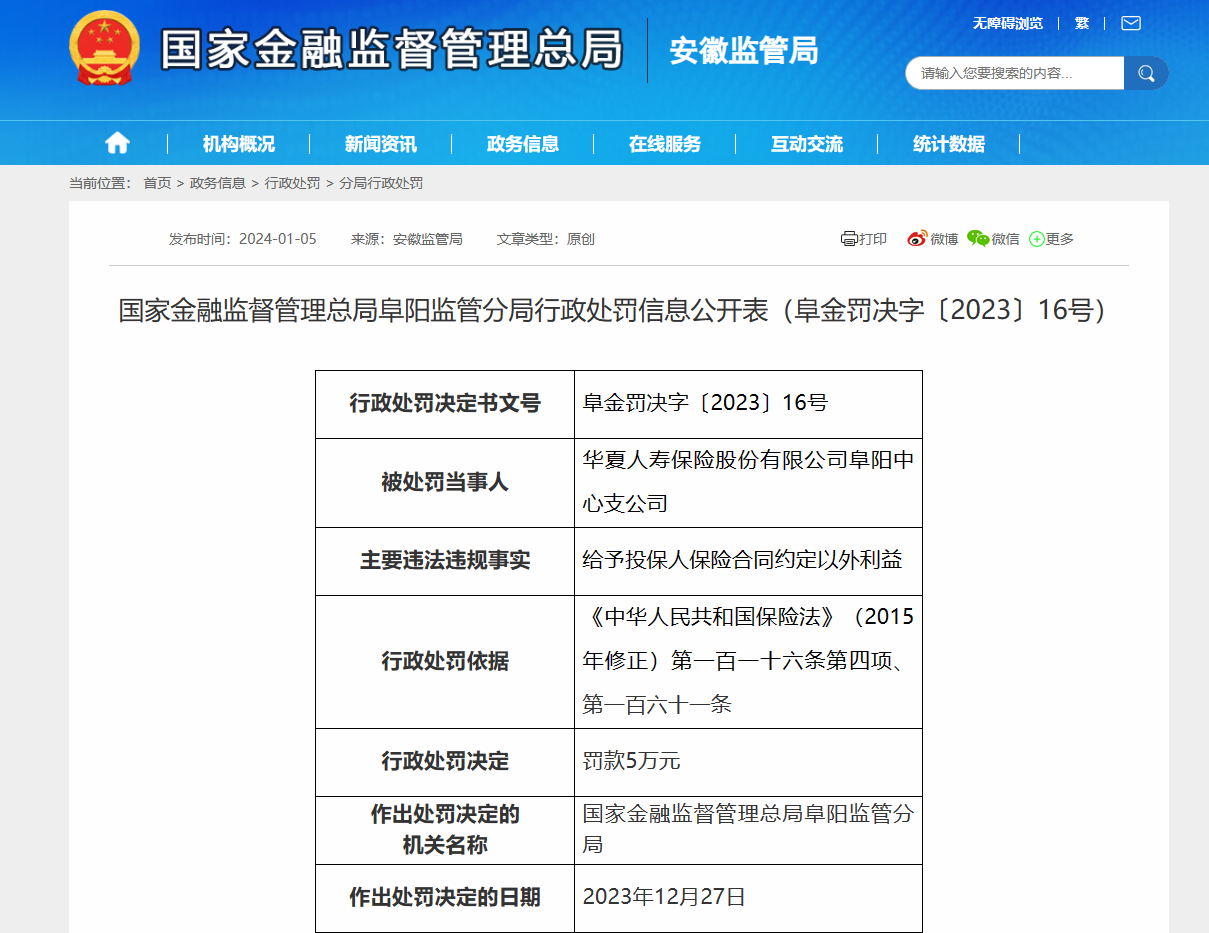Click the 阜金罚决字〔2023〕16号 table cell
Screen dimensions: 1209x933
click(x=748, y=404)
